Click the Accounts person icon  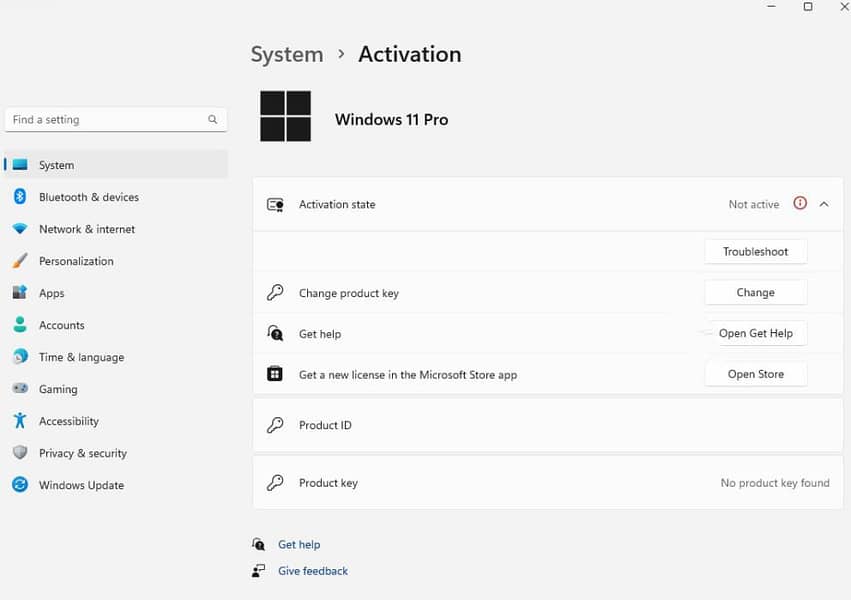[20, 324]
